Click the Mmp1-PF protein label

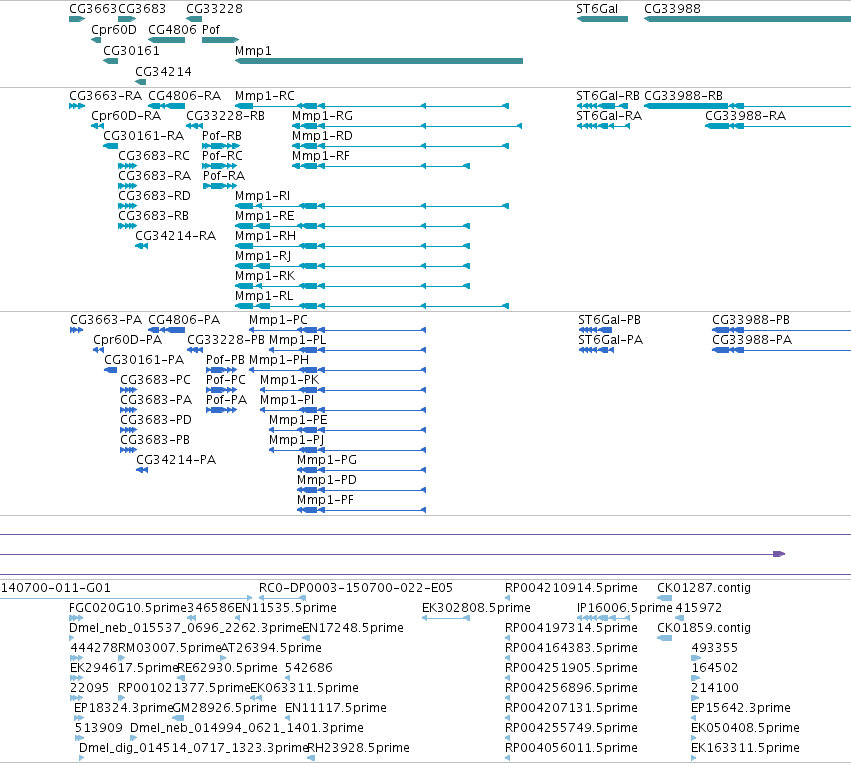[x=325, y=501]
